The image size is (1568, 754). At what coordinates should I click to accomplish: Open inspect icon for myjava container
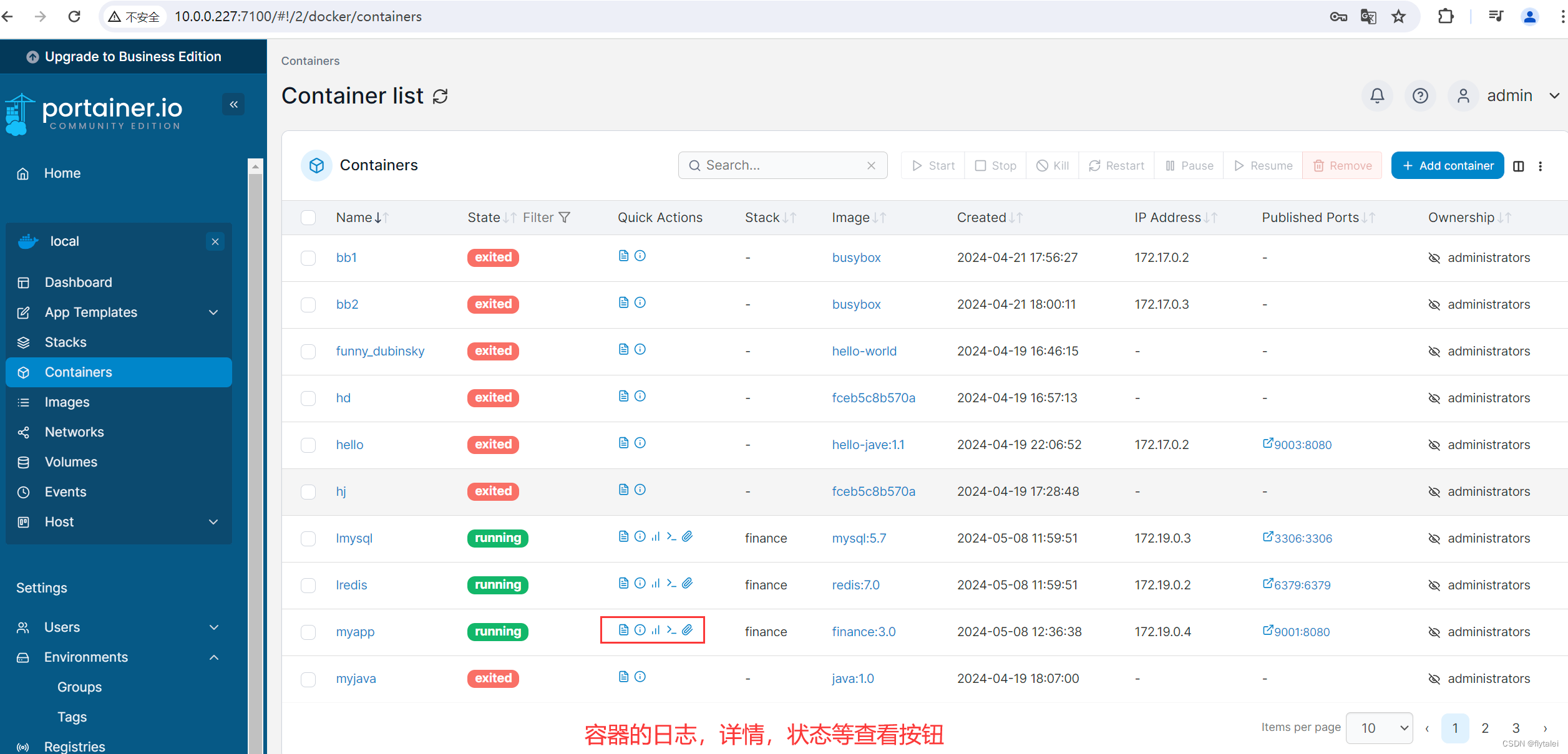click(x=640, y=677)
